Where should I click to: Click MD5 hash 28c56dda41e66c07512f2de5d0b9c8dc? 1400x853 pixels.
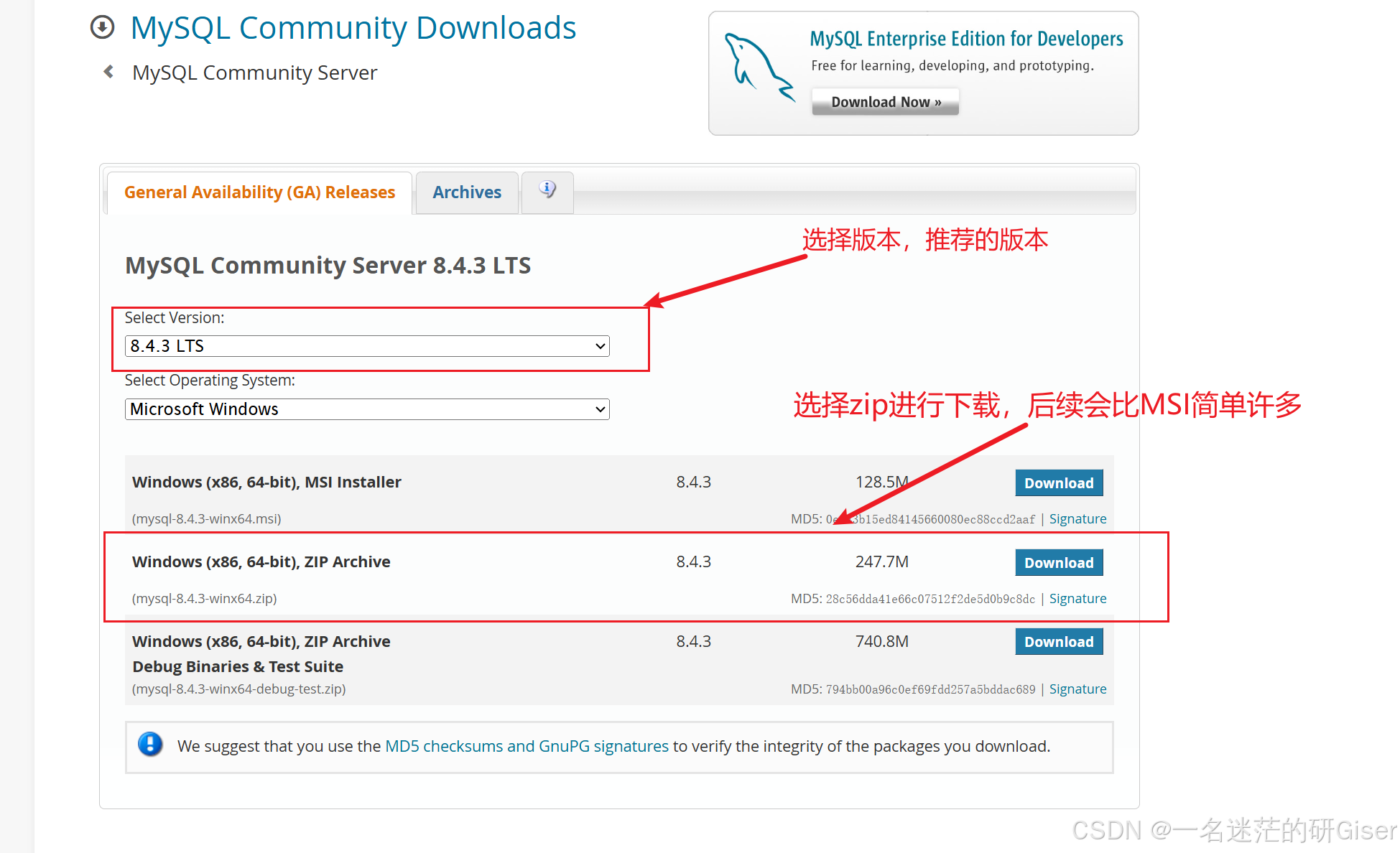tap(930, 599)
